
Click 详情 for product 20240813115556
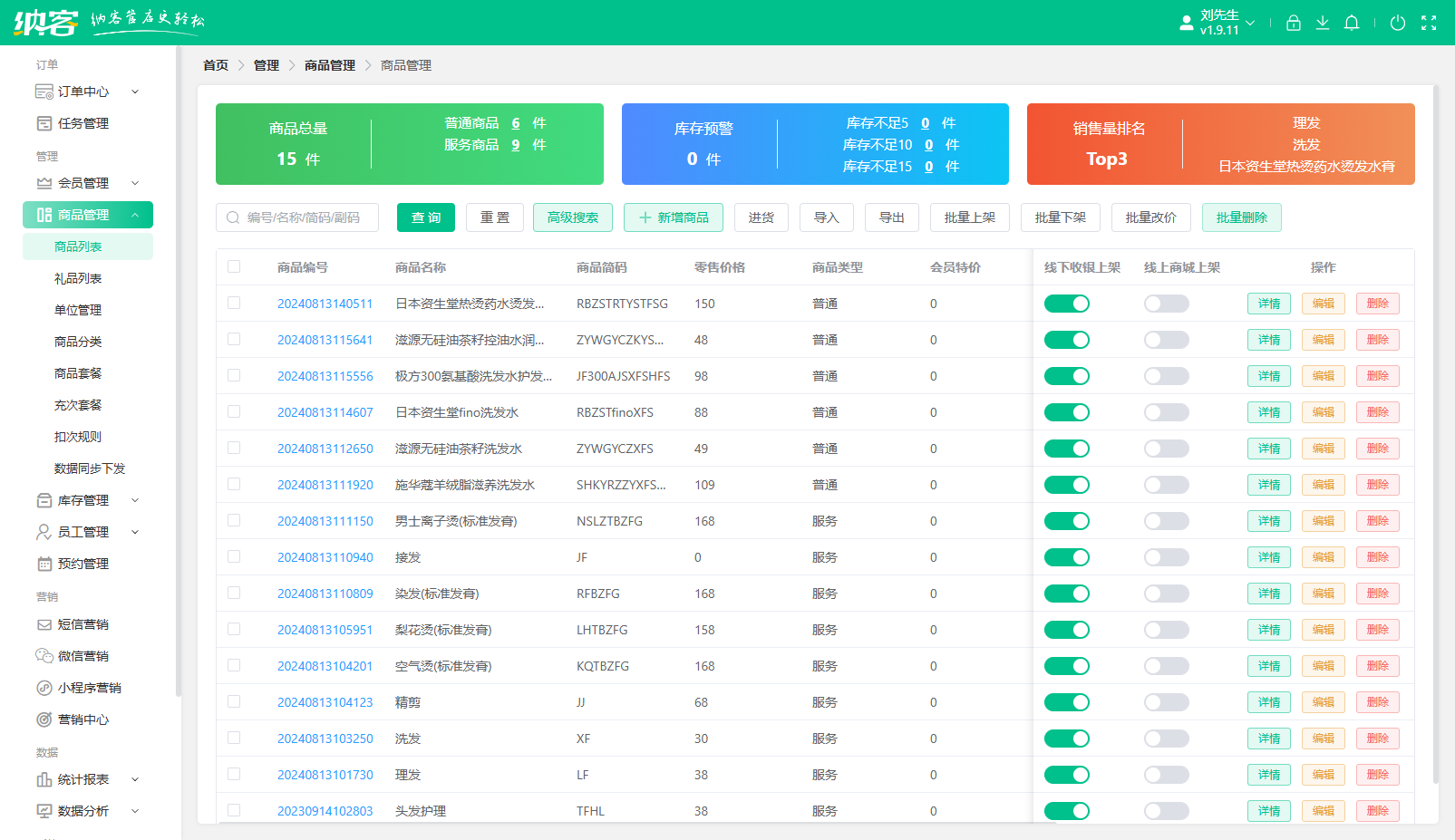(1269, 376)
